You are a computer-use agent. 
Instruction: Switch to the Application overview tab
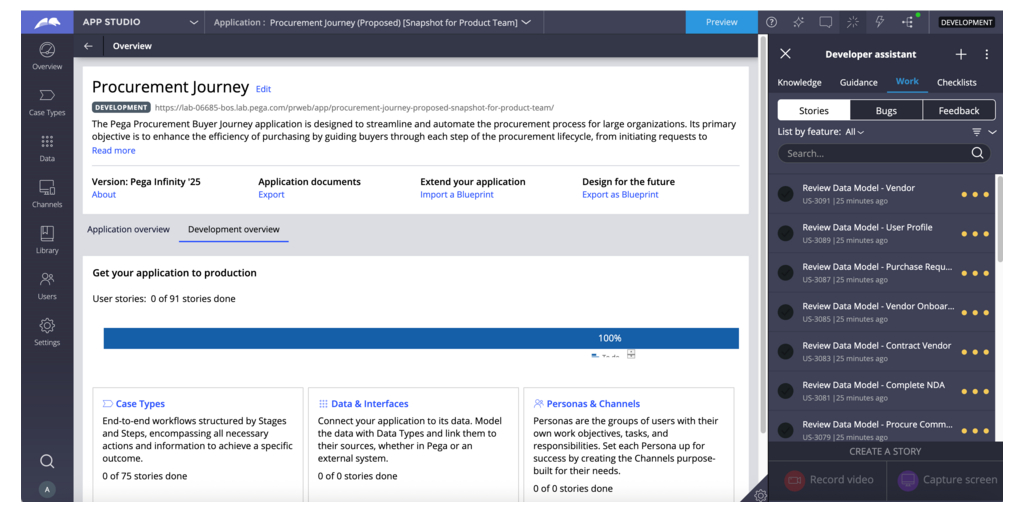[128, 229]
